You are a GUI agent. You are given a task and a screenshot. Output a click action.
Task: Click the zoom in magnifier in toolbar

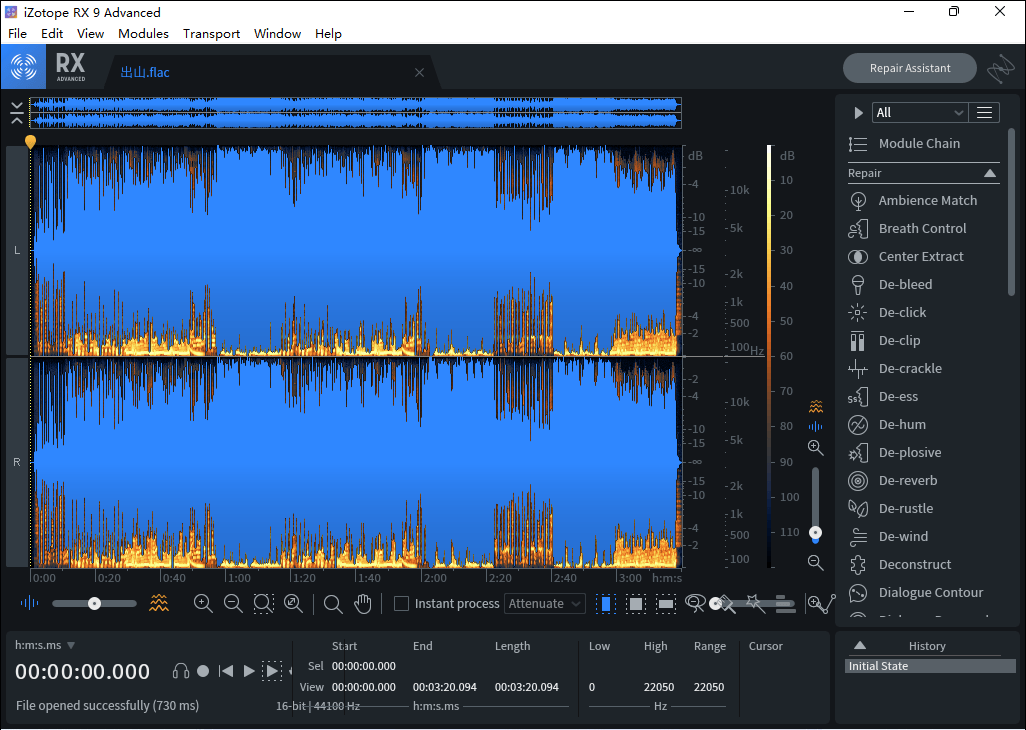[x=203, y=603]
